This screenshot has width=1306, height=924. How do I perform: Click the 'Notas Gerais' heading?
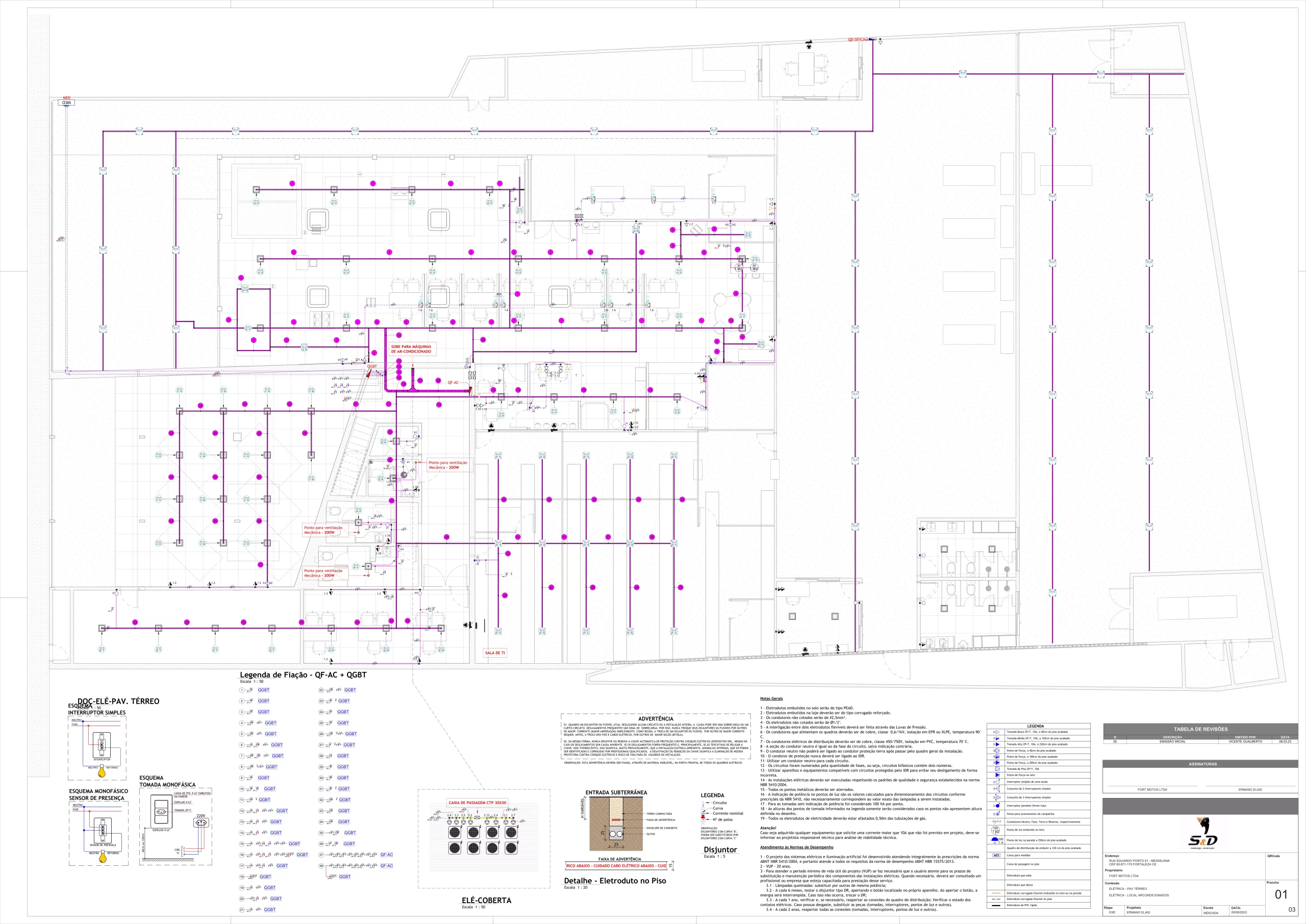[x=771, y=698]
